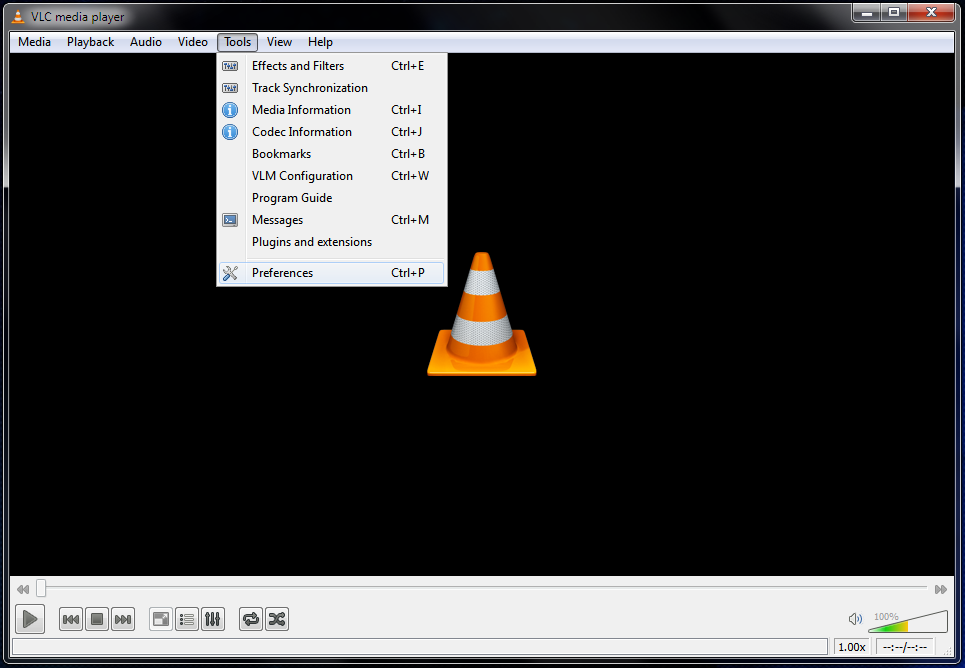Click the Play button

[30, 619]
